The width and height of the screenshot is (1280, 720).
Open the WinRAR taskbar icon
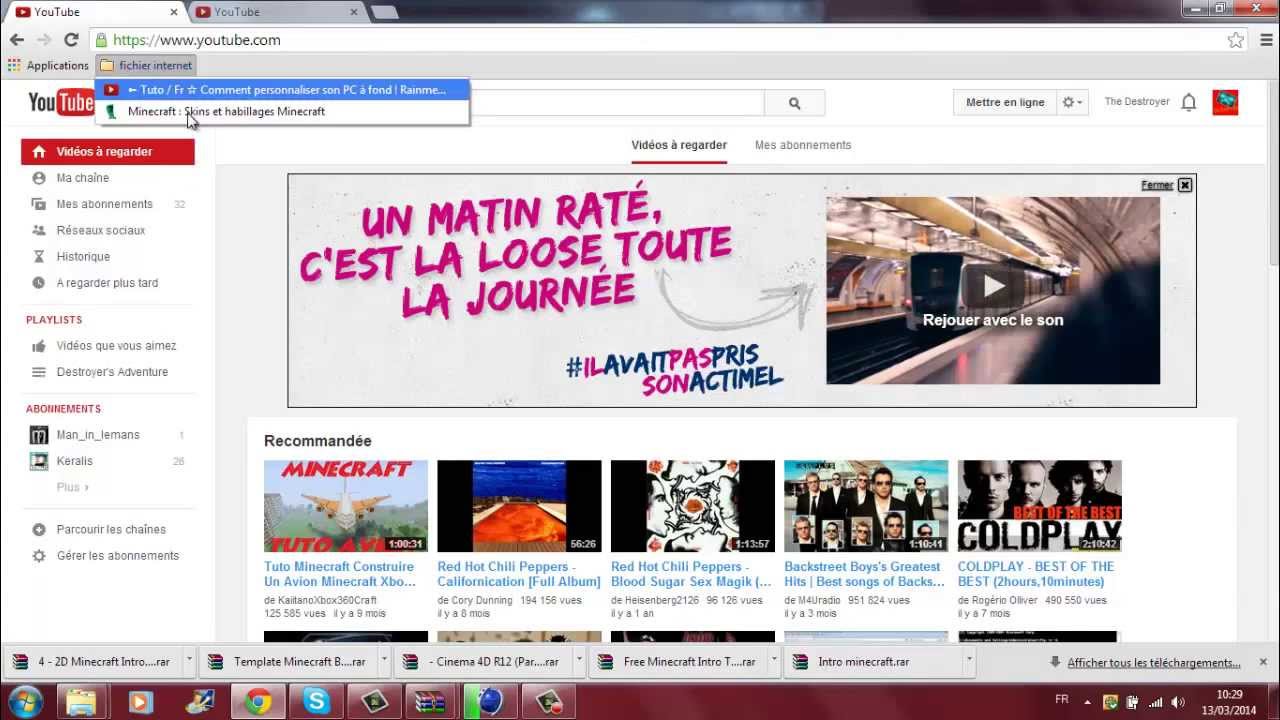[431, 701]
